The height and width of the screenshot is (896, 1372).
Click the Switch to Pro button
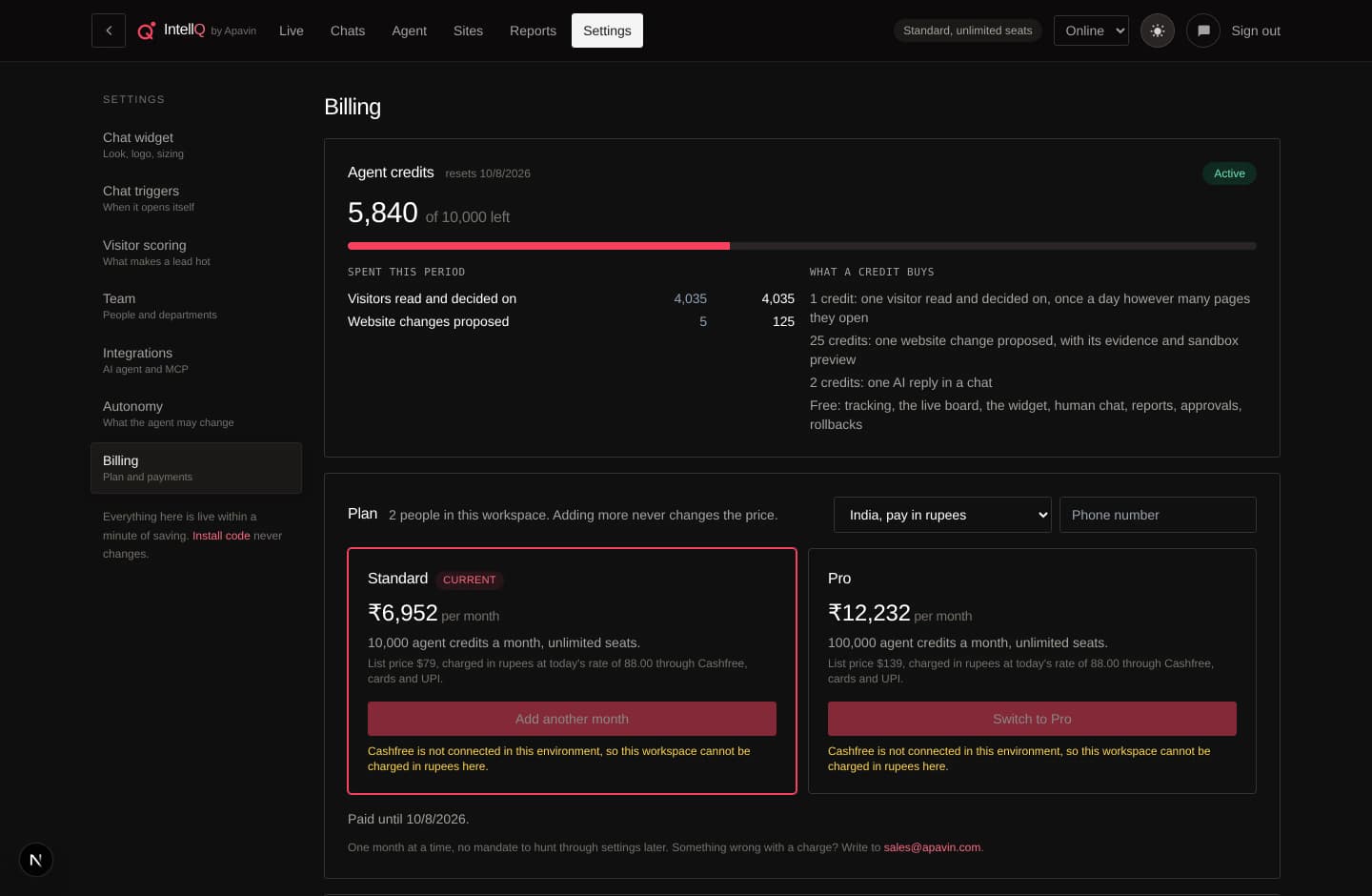[1032, 719]
